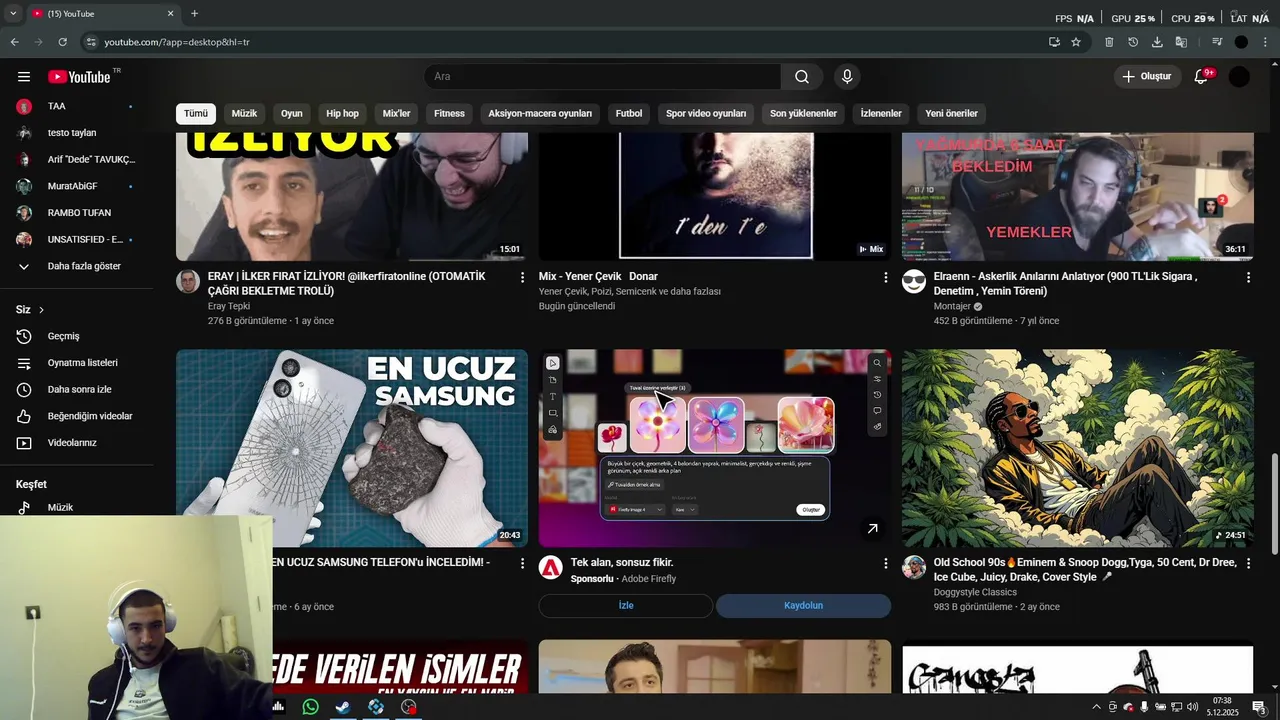Image resolution: width=1280 pixels, height=720 pixels.
Task: Click the translate extension icon
Action: click(x=1181, y=42)
